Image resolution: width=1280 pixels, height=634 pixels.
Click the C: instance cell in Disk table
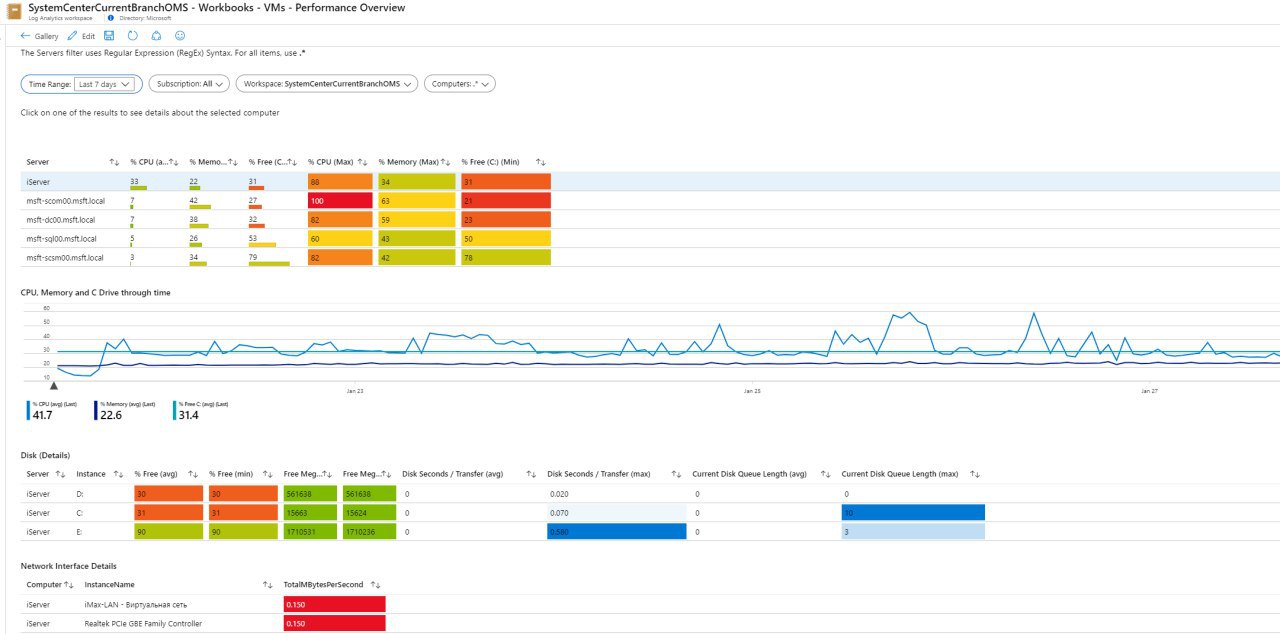coord(80,513)
